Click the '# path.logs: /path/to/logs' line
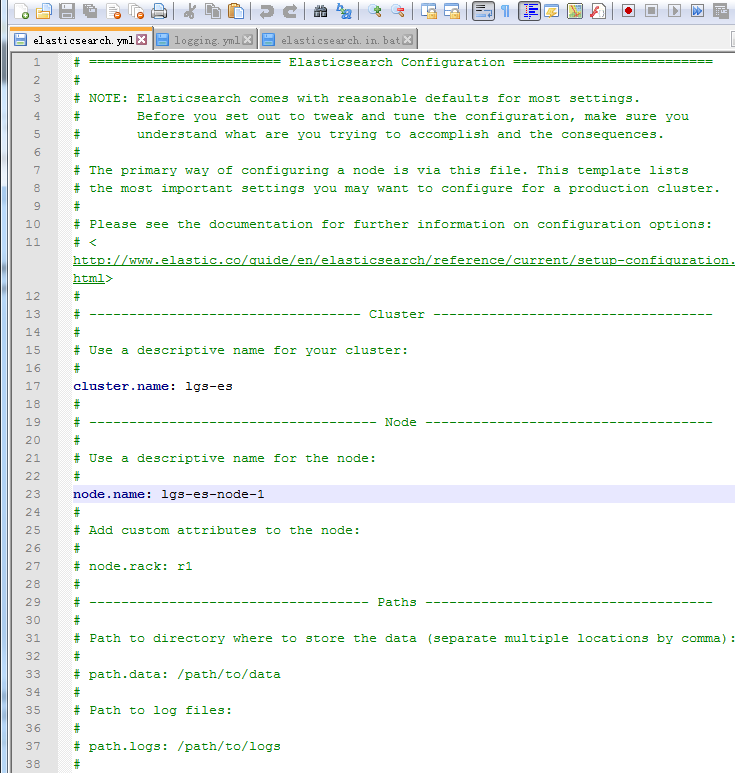 pyautogui.click(x=177, y=746)
